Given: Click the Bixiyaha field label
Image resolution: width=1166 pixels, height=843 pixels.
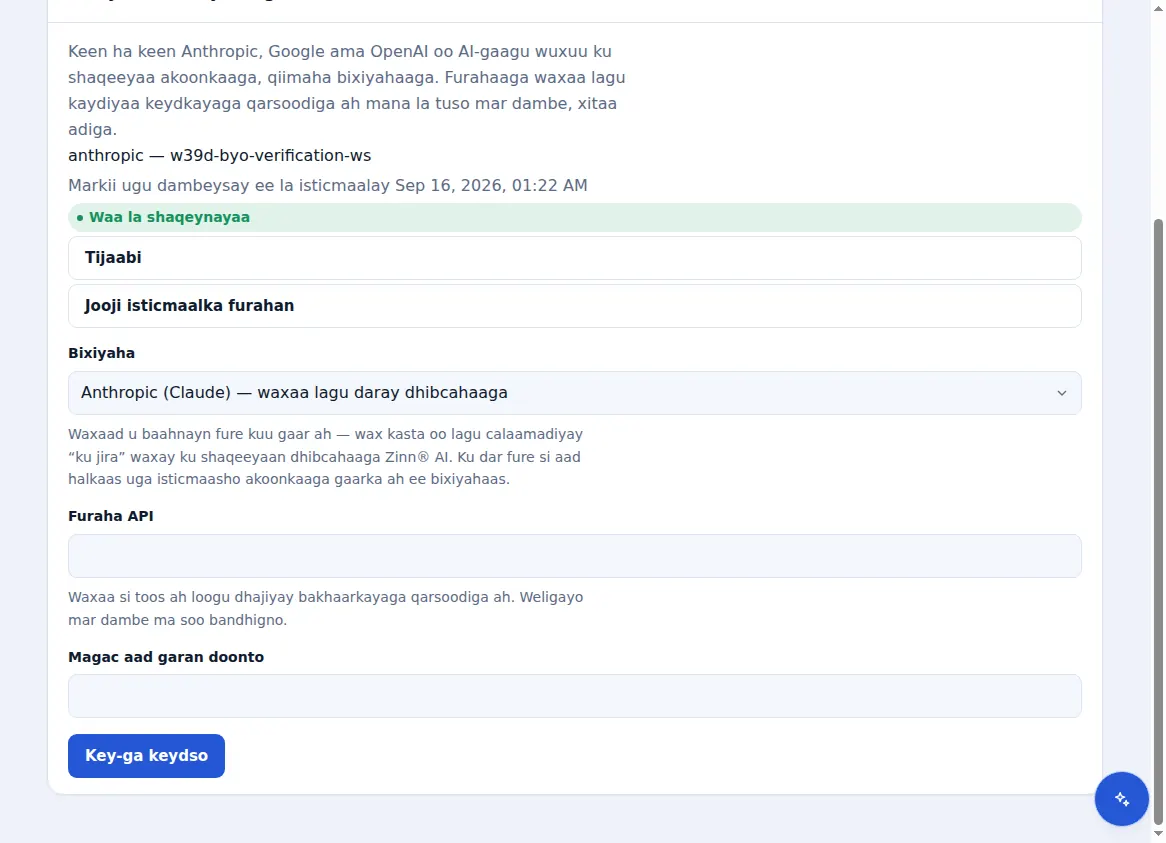Looking at the screenshot, I should 102,353.
